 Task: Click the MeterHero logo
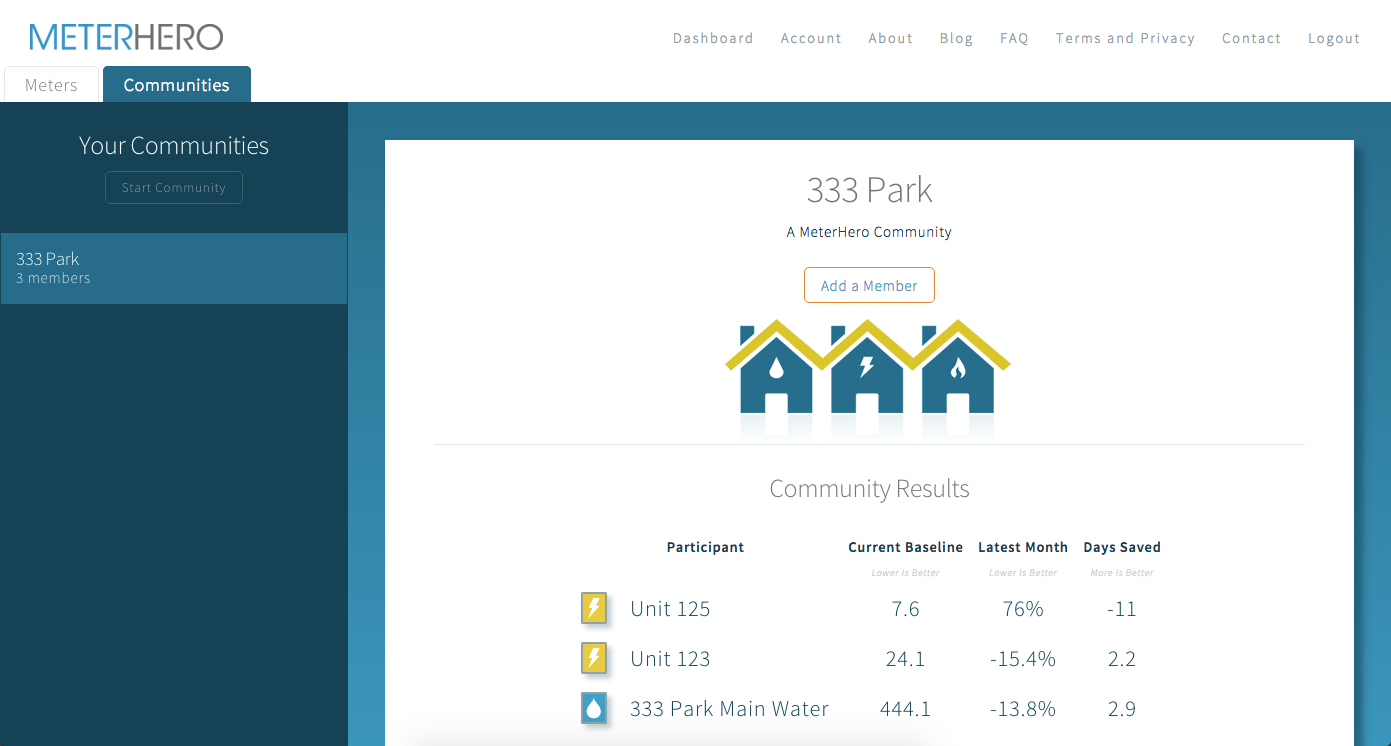pyautogui.click(x=126, y=37)
